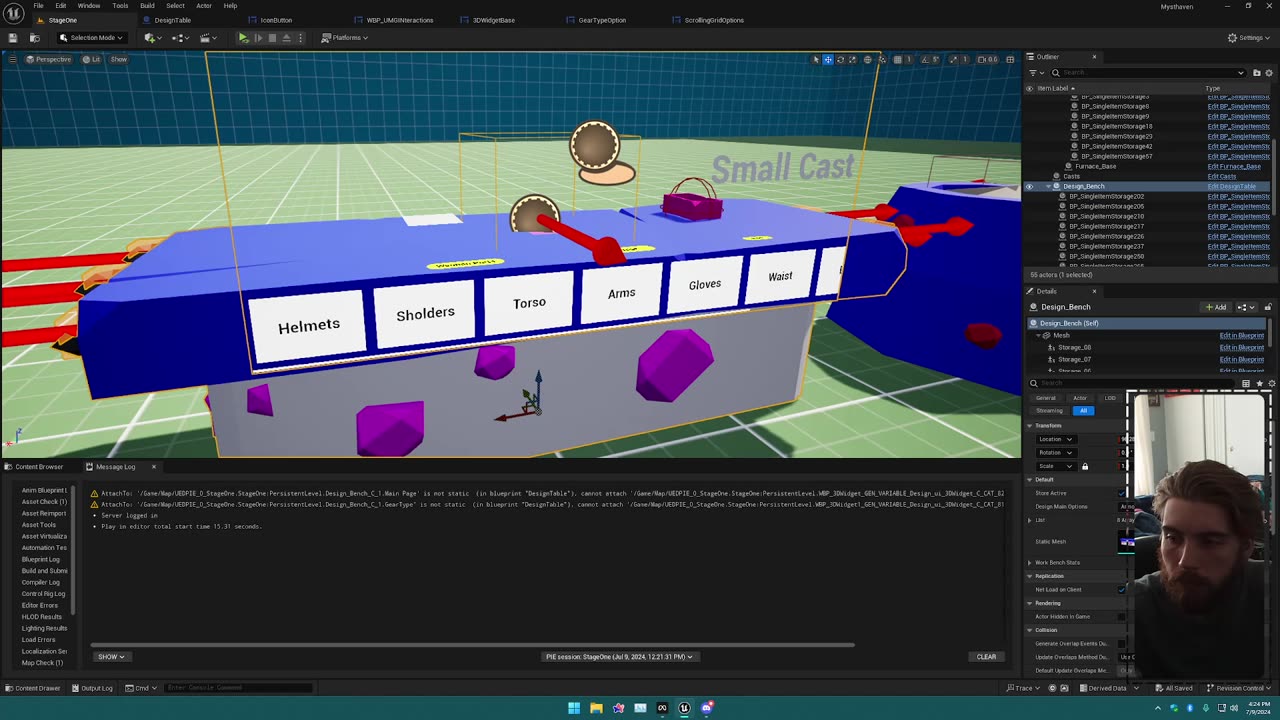Image resolution: width=1280 pixels, height=720 pixels.
Task: Choose the scale tool in viewport
Action: [x=853, y=59]
